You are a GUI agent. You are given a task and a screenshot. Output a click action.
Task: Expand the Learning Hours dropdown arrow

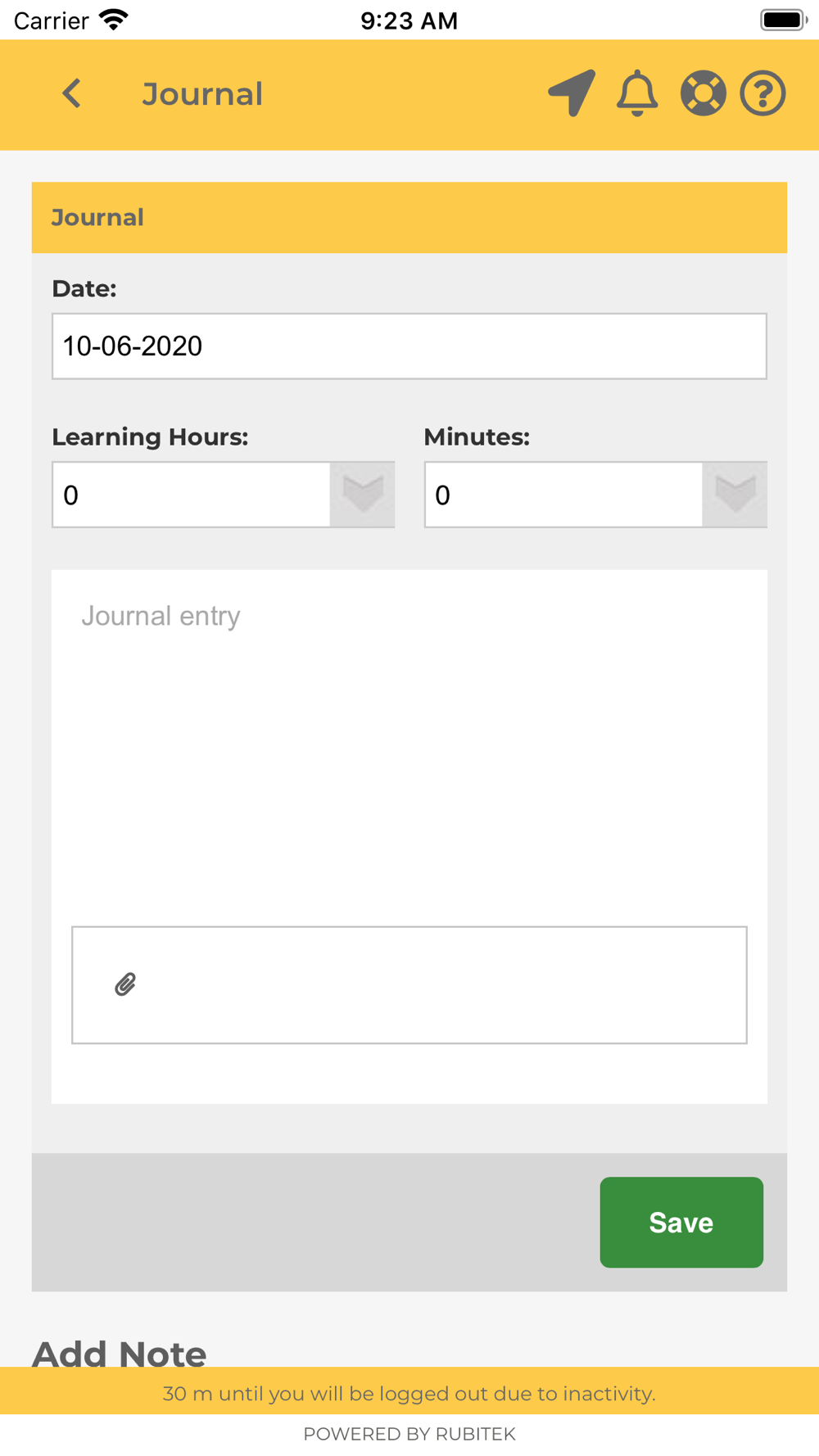click(363, 495)
